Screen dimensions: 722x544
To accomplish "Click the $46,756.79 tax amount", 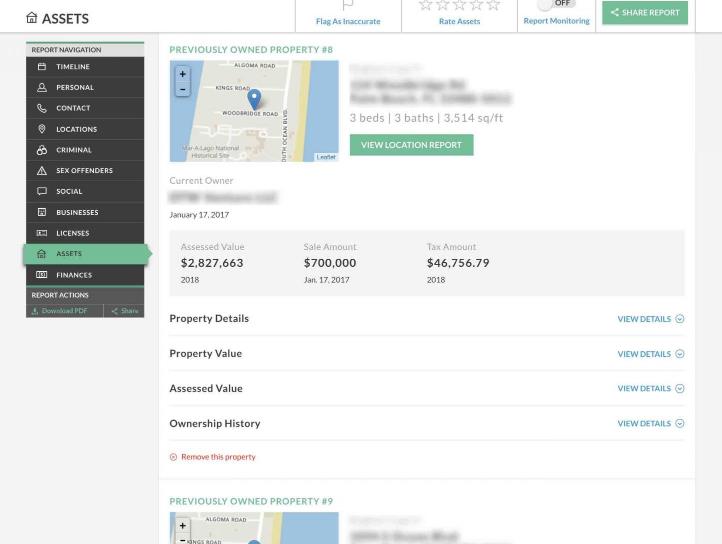I will 458,263.
